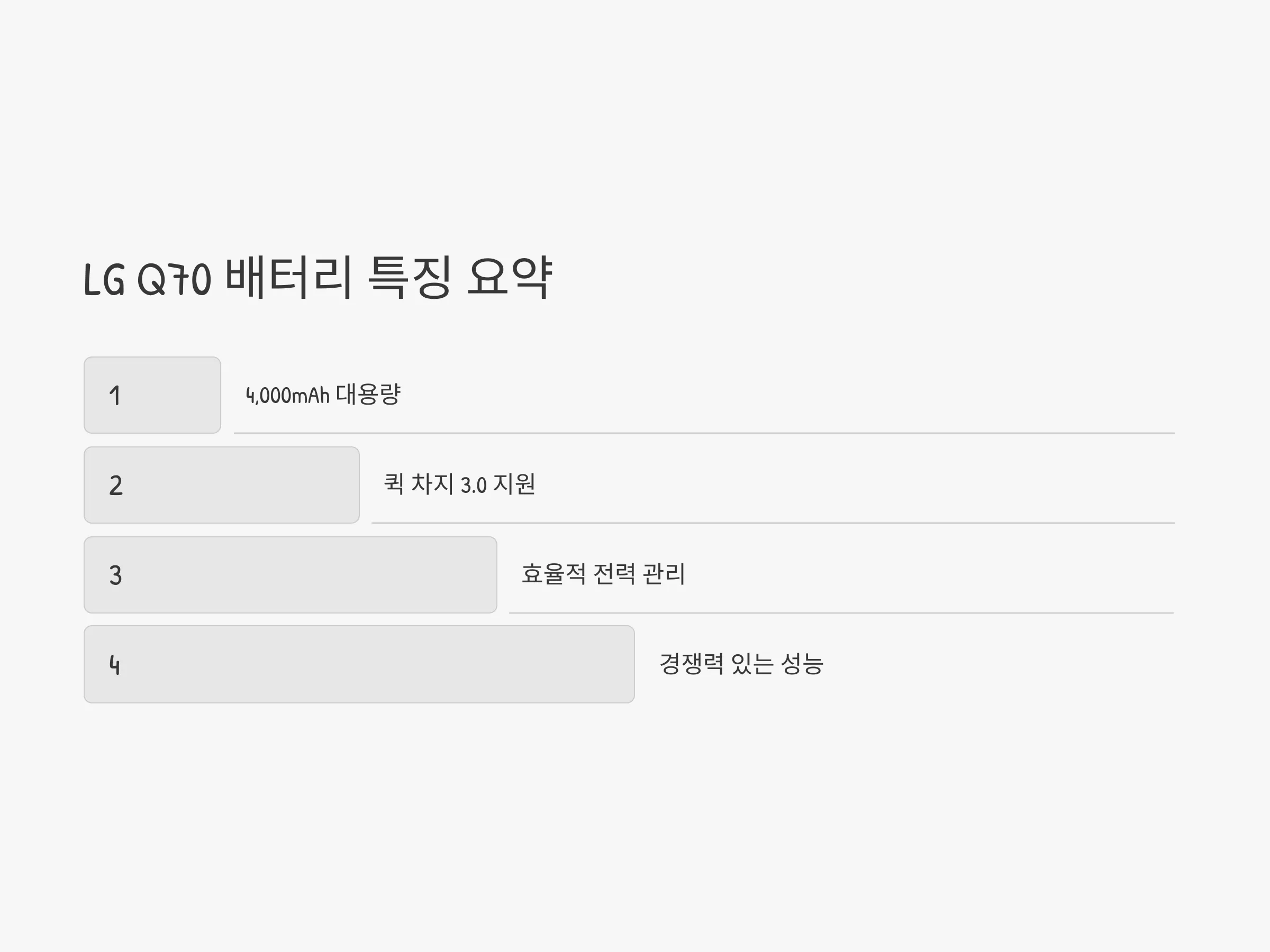Select the step box numbered 1
Screen dimensions: 1270x952
152,395
